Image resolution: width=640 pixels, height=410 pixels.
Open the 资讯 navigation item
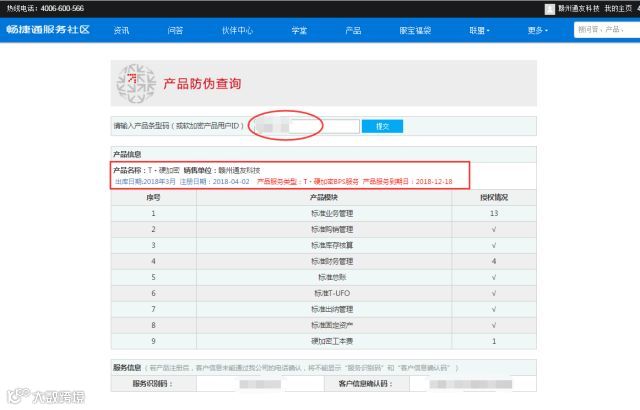pyautogui.click(x=121, y=30)
